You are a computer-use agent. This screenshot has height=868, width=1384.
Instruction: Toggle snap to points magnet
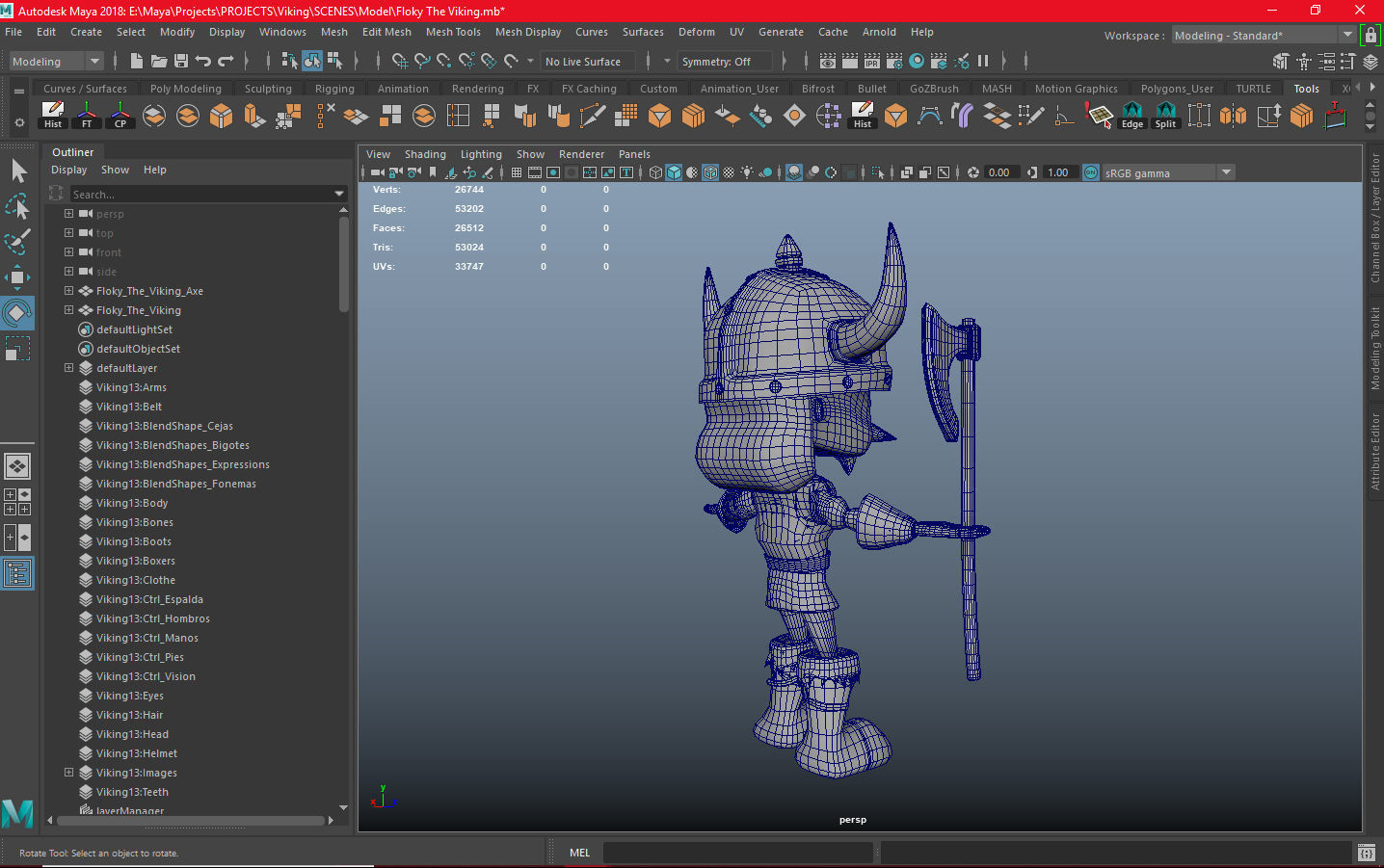[x=443, y=61]
